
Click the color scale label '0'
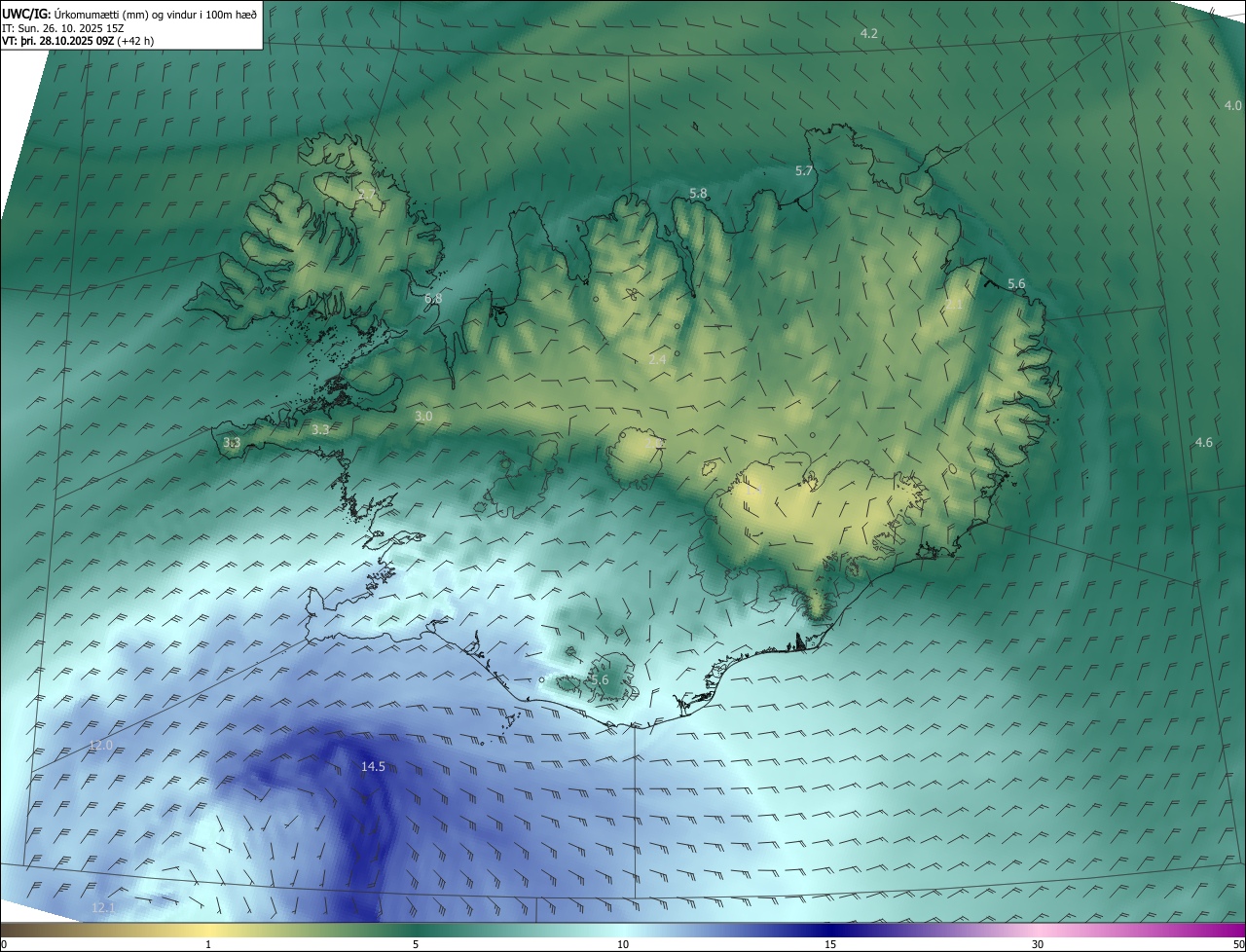(4, 944)
